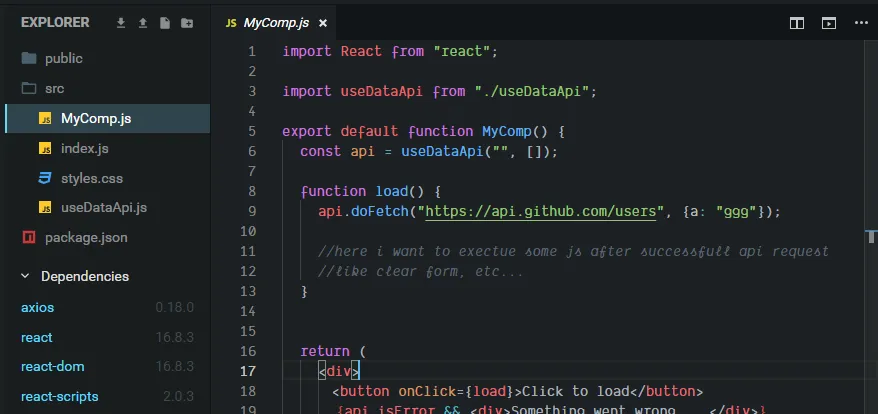Viewport: 878px width, 414px height.
Task: Click the JS icon beside useDataApi.js
Action: 45,208
